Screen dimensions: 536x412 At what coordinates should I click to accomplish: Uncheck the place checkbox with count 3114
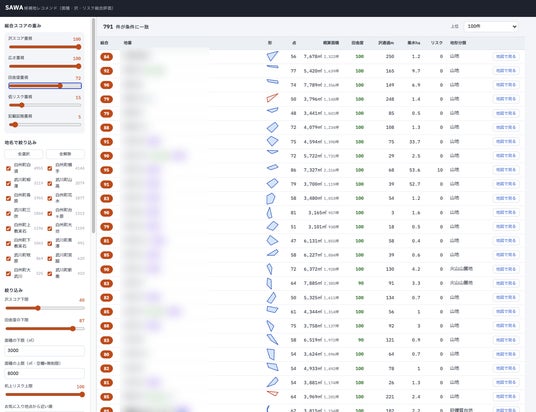pyautogui.click(x=9, y=183)
